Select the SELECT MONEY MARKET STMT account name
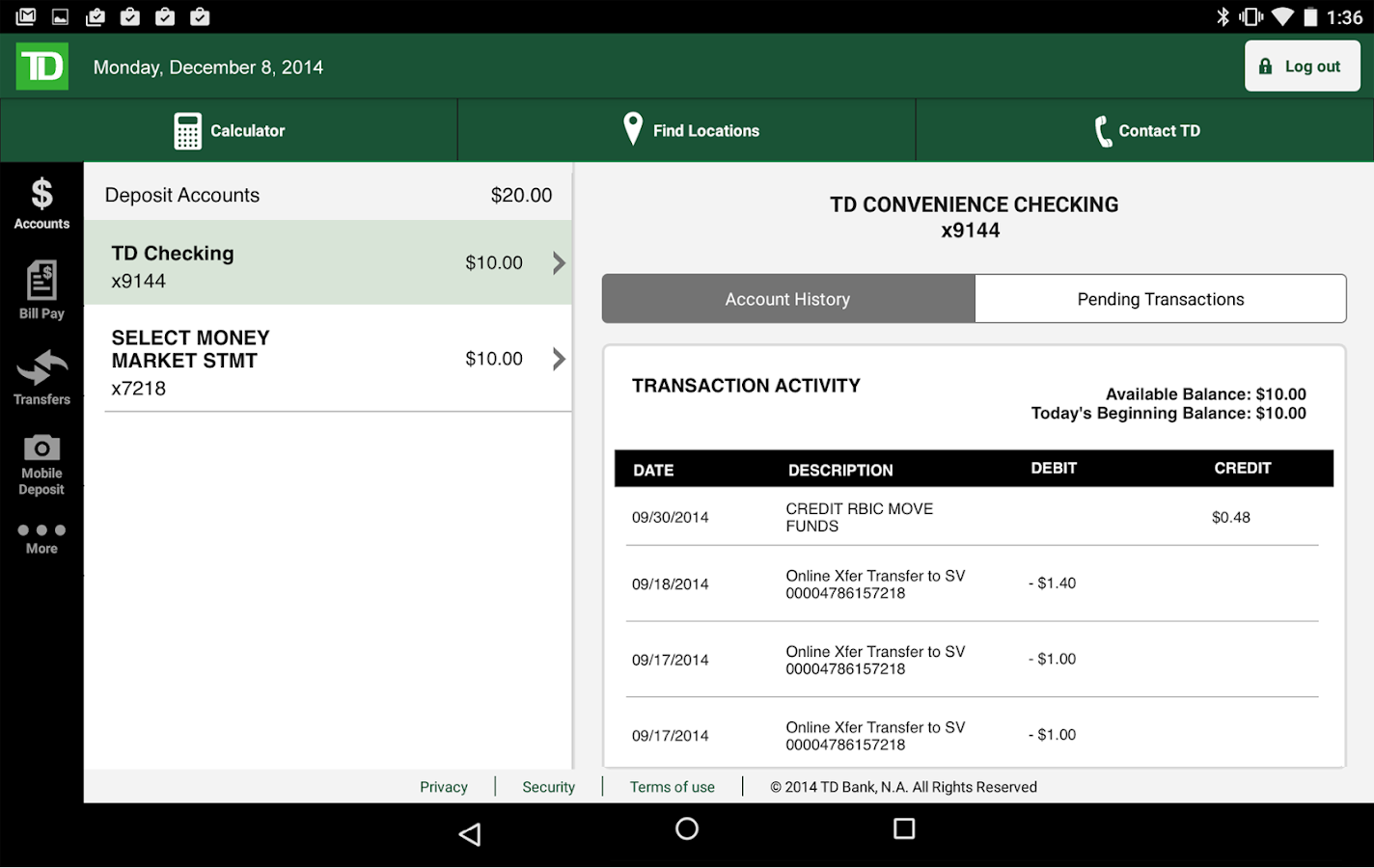Viewport: 1374px width, 868px height. [190, 349]
